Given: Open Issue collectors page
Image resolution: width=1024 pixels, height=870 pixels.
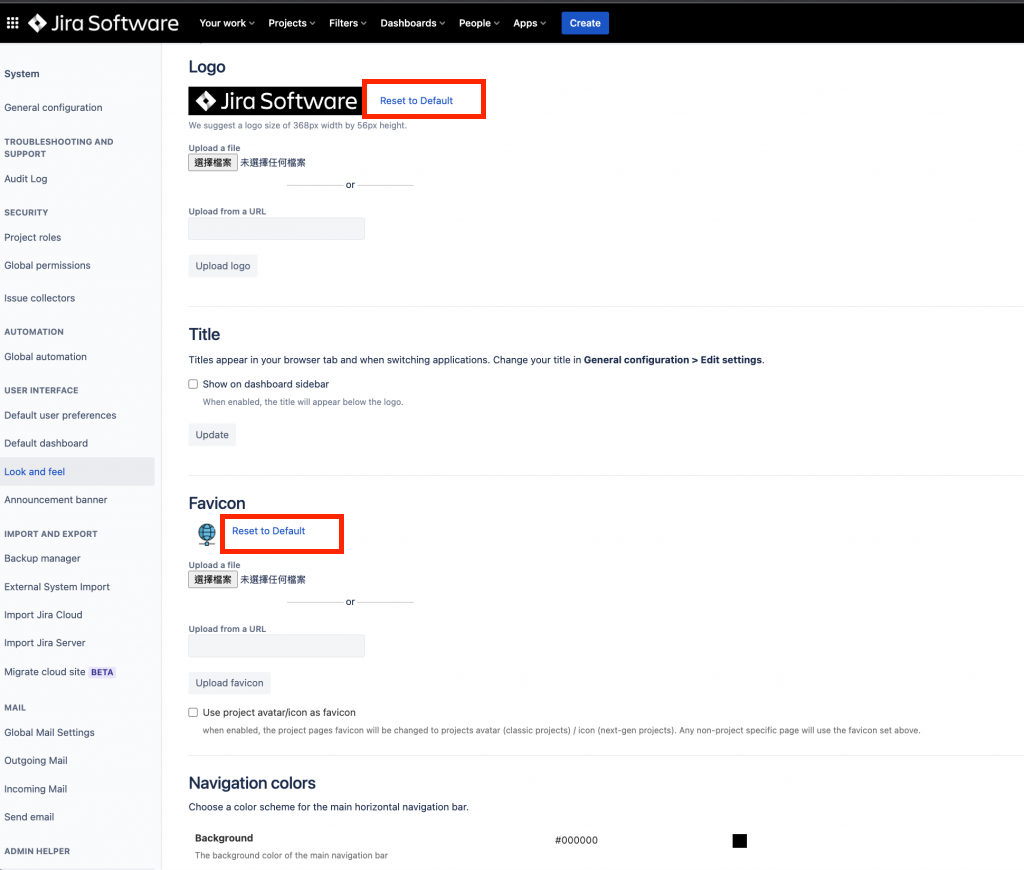Looking at the screenshot, I should 39,298.
